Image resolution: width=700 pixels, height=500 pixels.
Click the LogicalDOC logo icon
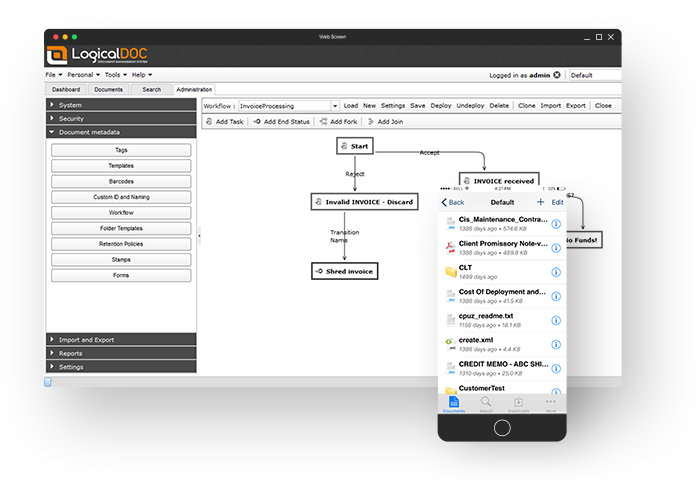tap(57, 55)
